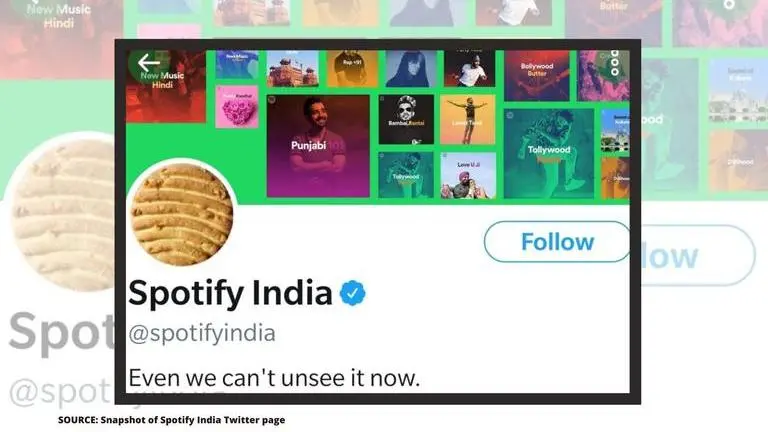The image size is (768, 432).
Task: Click the bio text "Even we can't unsee it now."
Action: pos(270,379)
